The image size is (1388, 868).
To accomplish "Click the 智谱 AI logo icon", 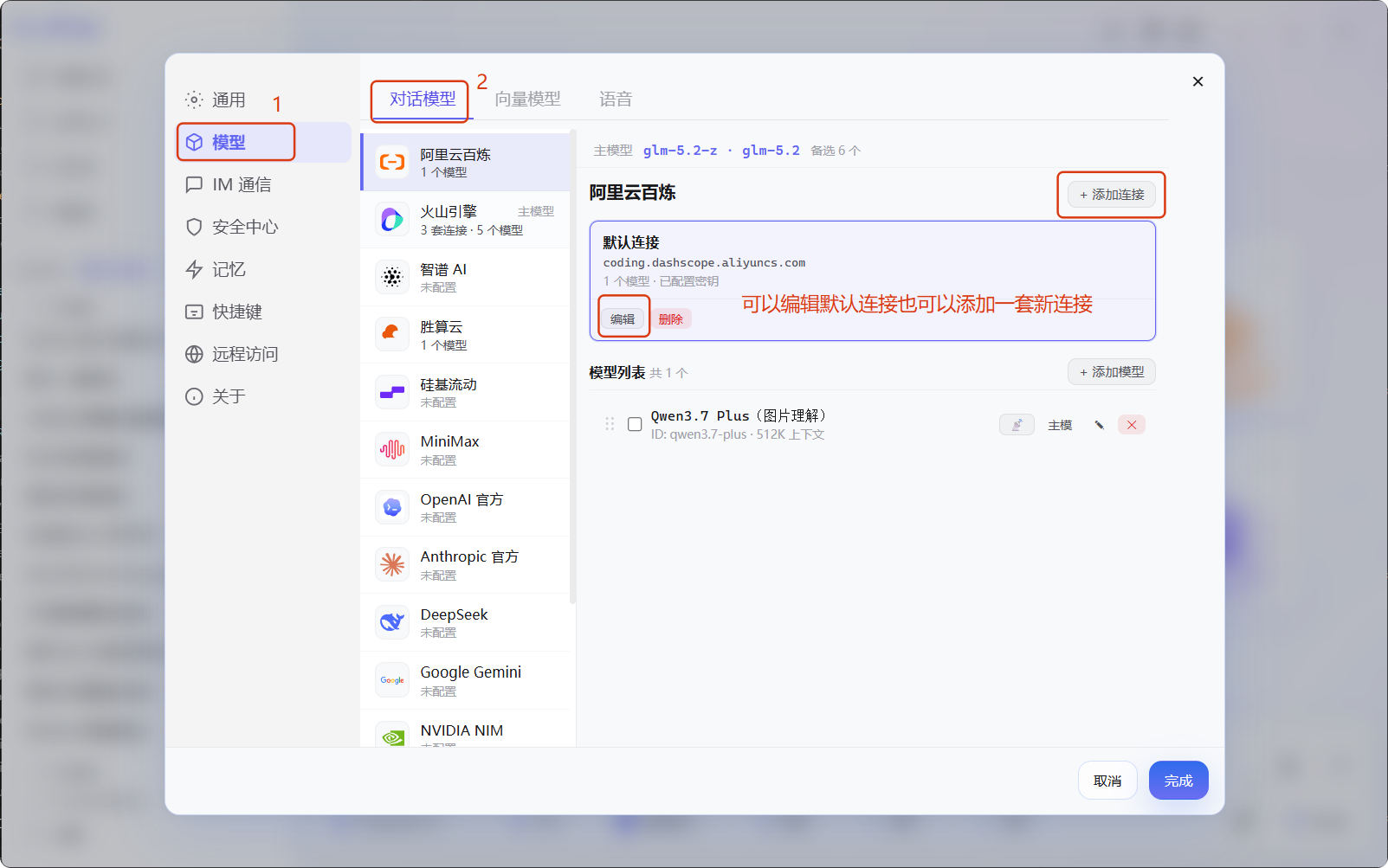I will 392,277.
